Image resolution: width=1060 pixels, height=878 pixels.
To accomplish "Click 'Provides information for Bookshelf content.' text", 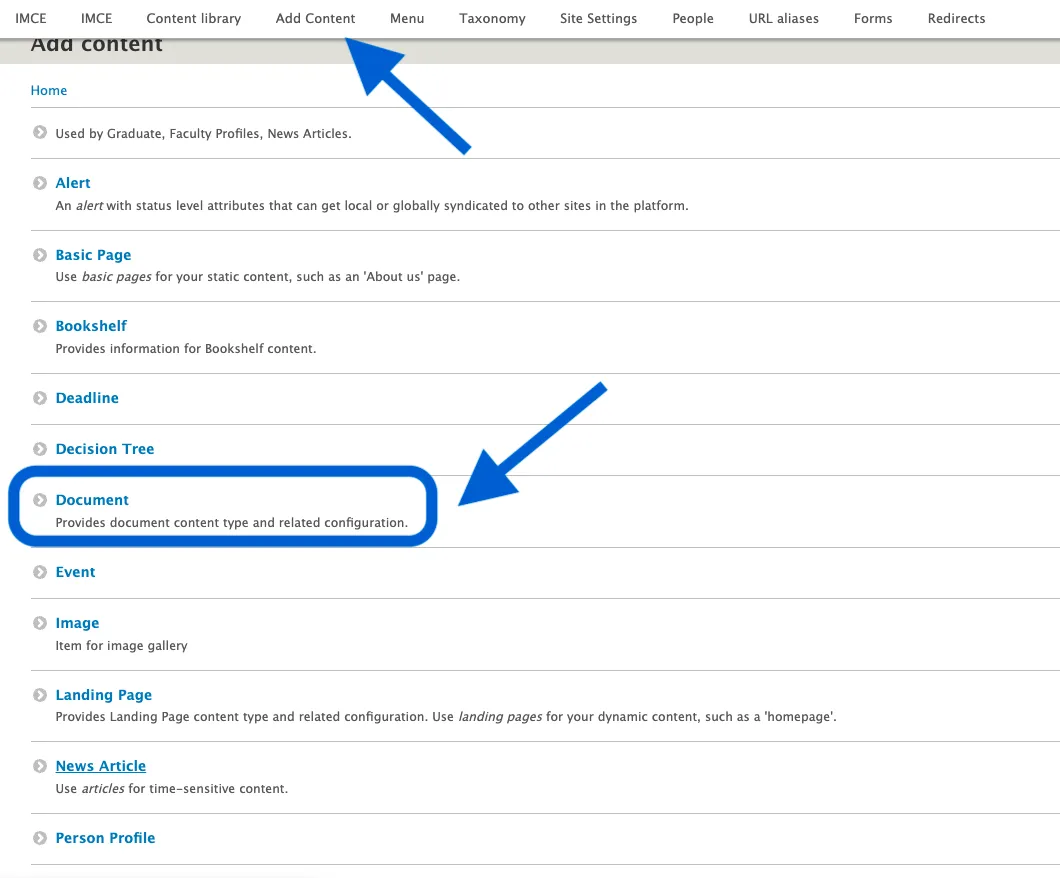I will (186, 349).
